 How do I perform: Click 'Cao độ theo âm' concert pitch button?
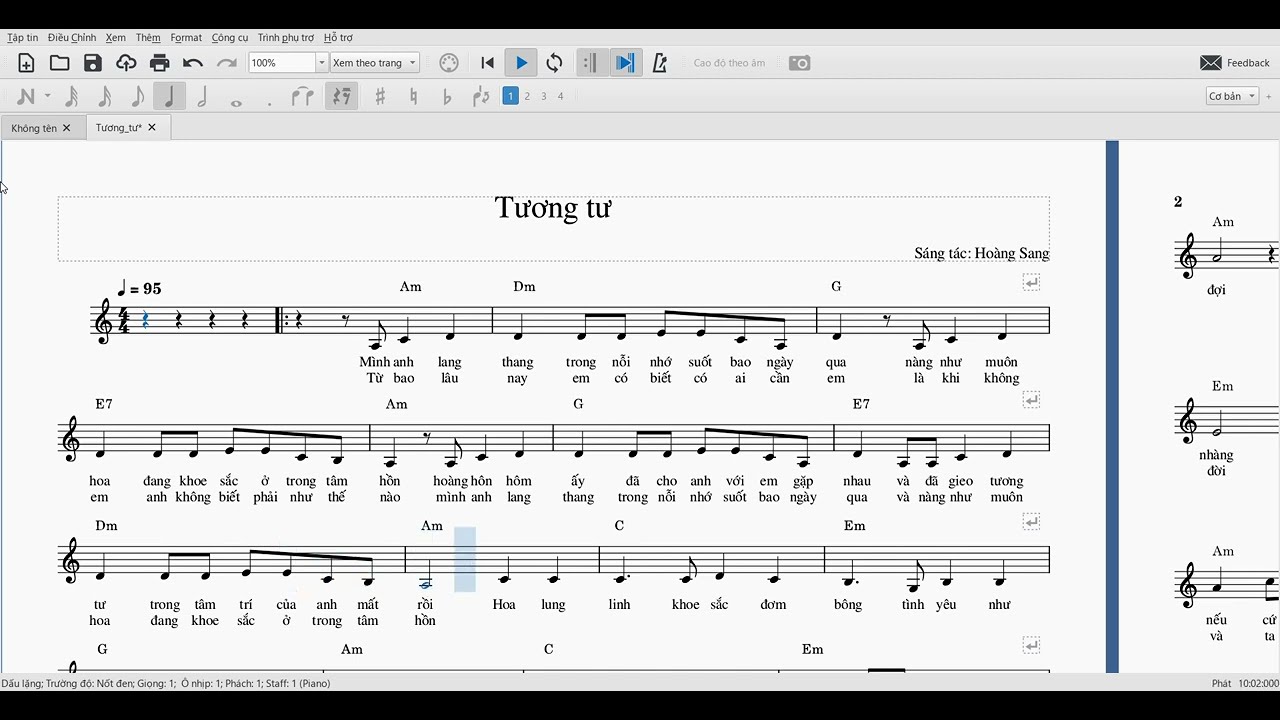(x=729, y=63)
